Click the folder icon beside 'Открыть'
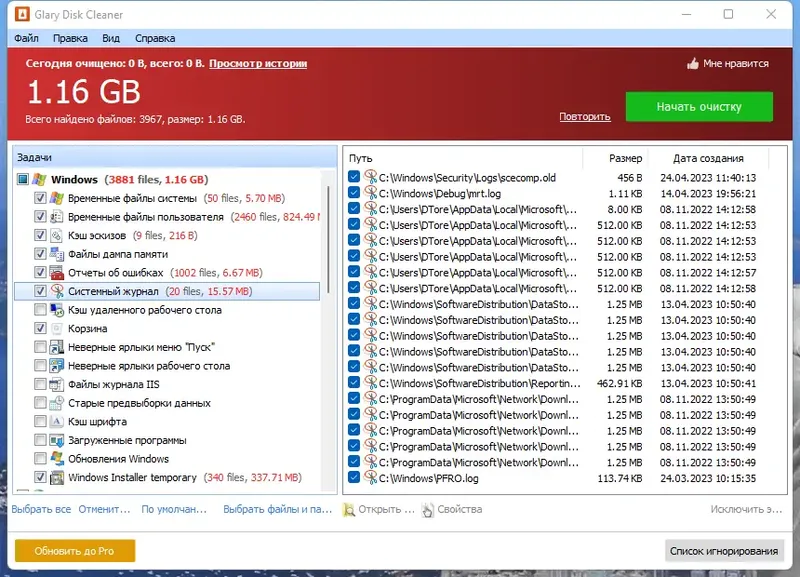This screenshot has width=800, height=577. click(x=349, y=510)
